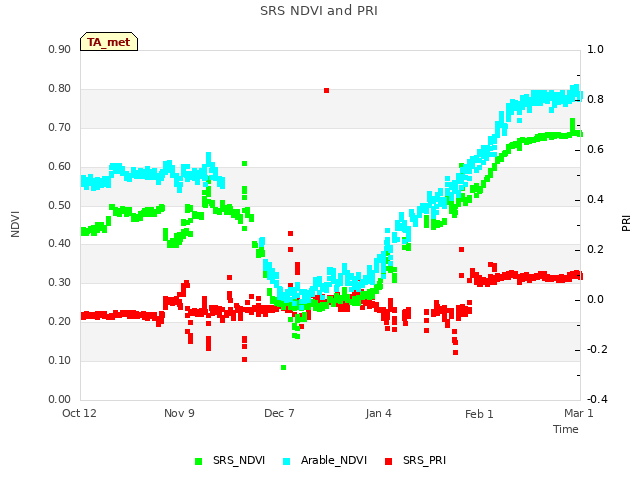Screen dimensions: 640x480
Task: Click the 1.0 PRI axis value
Action: [x=595, y=49]
